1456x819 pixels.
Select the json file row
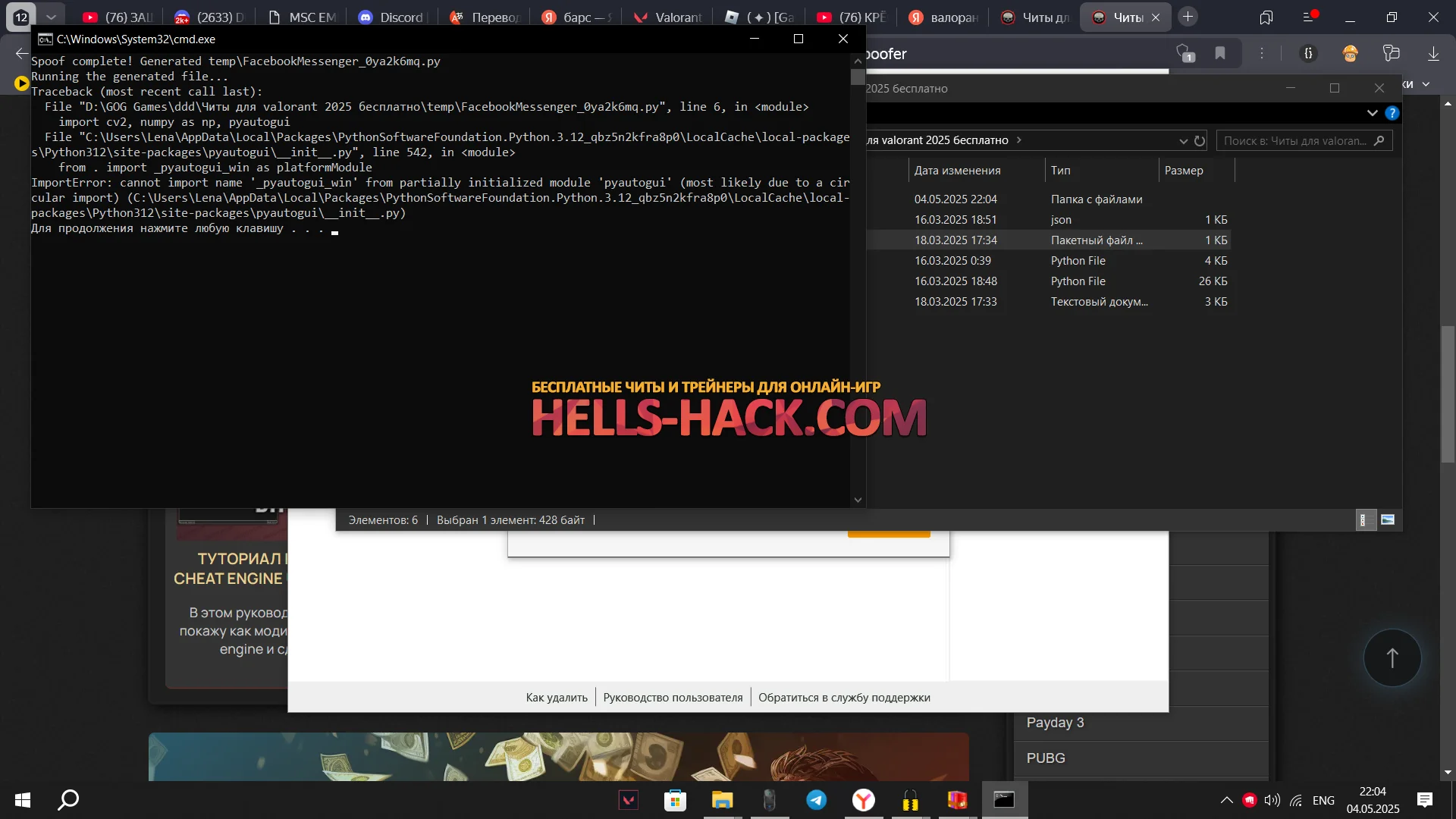1048,220
